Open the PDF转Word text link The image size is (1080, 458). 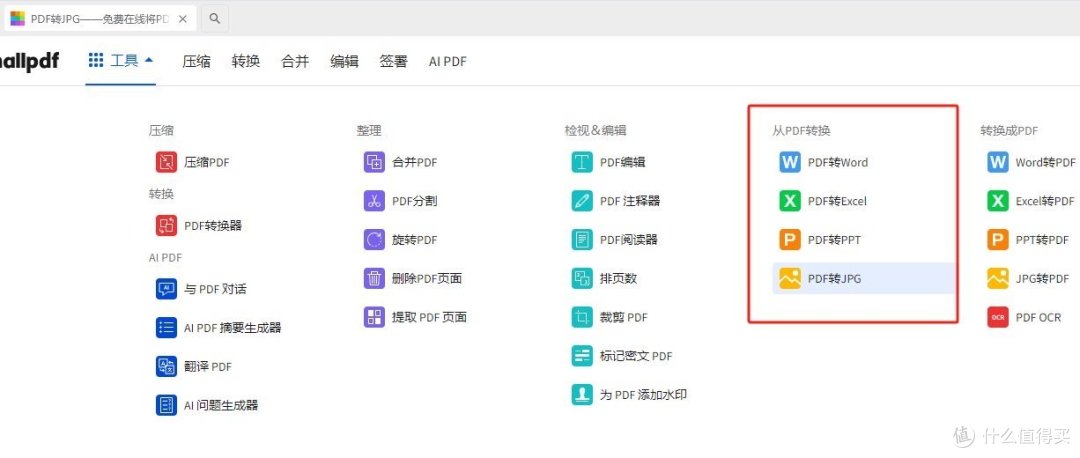(x=838, y=163)
